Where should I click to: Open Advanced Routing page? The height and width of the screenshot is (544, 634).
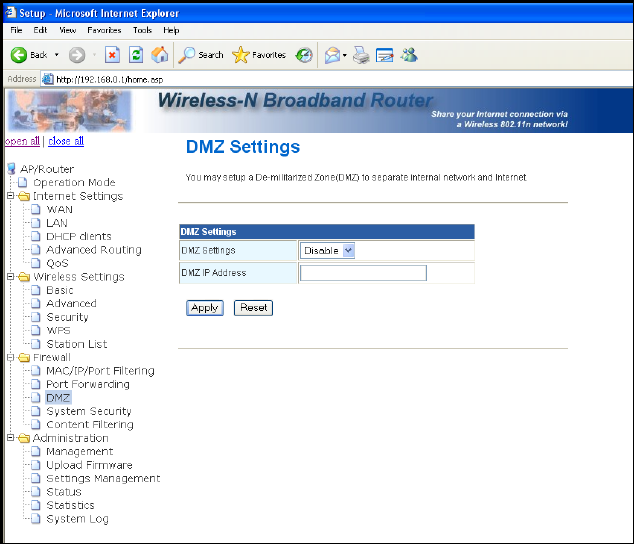[x=94, y=250]
